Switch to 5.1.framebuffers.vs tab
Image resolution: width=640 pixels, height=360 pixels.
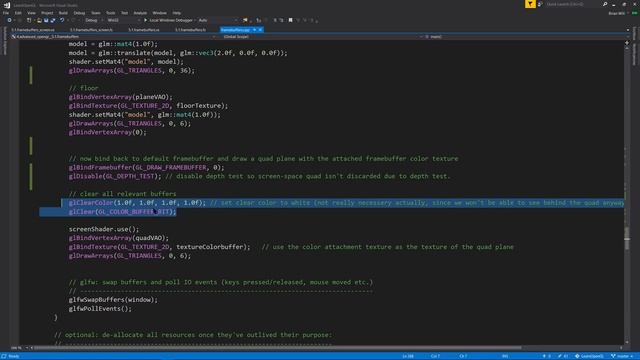[x=144, y=30]
